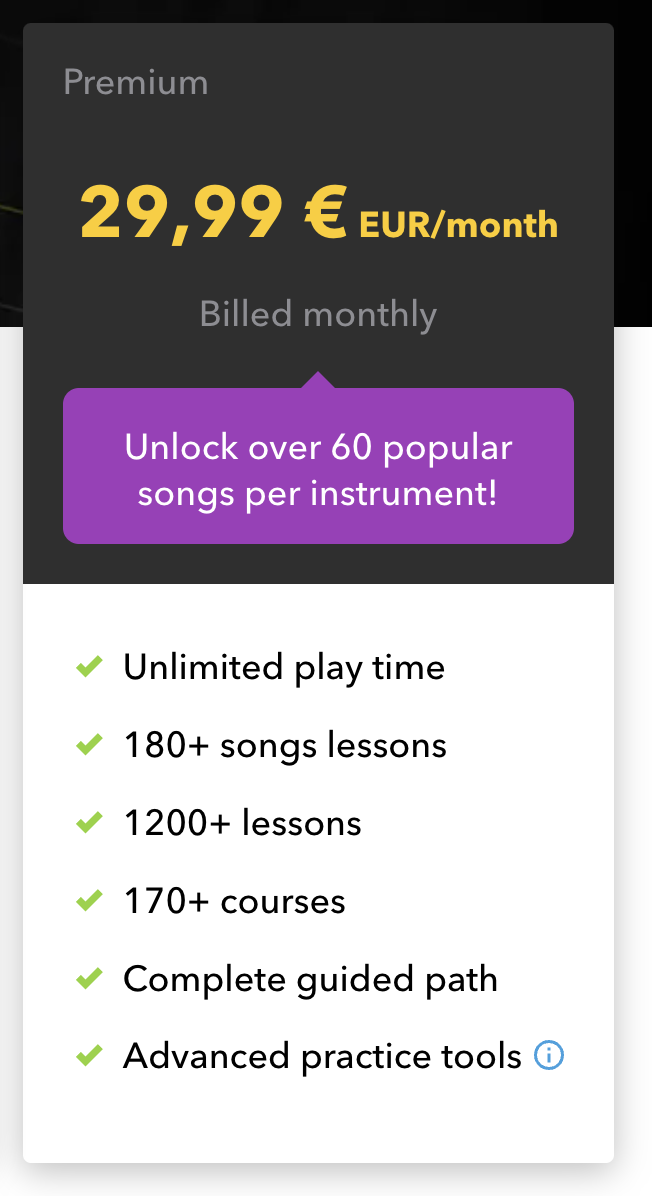Click the EUR/month label
652x1196 pixels.
(x=458, y=225)
